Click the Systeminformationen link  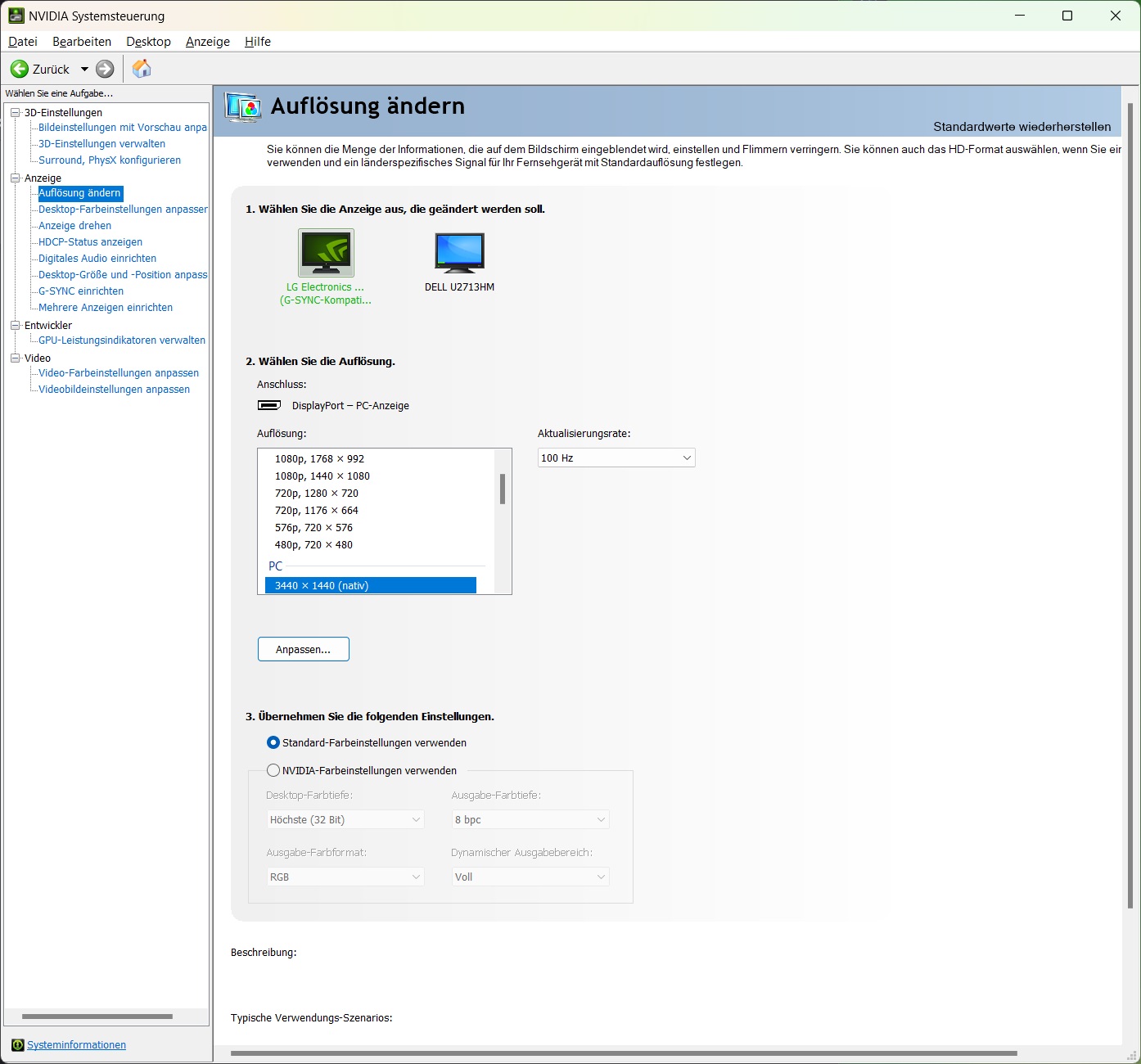point(76,1045)
